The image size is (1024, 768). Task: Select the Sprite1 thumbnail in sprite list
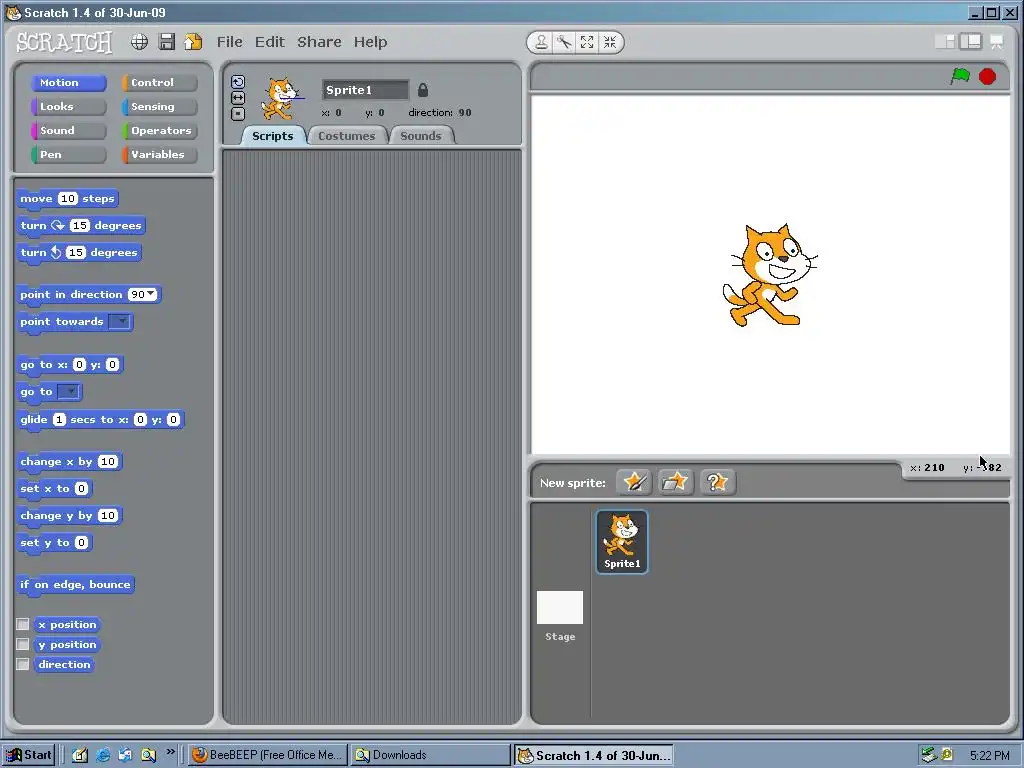pos(622,542)
